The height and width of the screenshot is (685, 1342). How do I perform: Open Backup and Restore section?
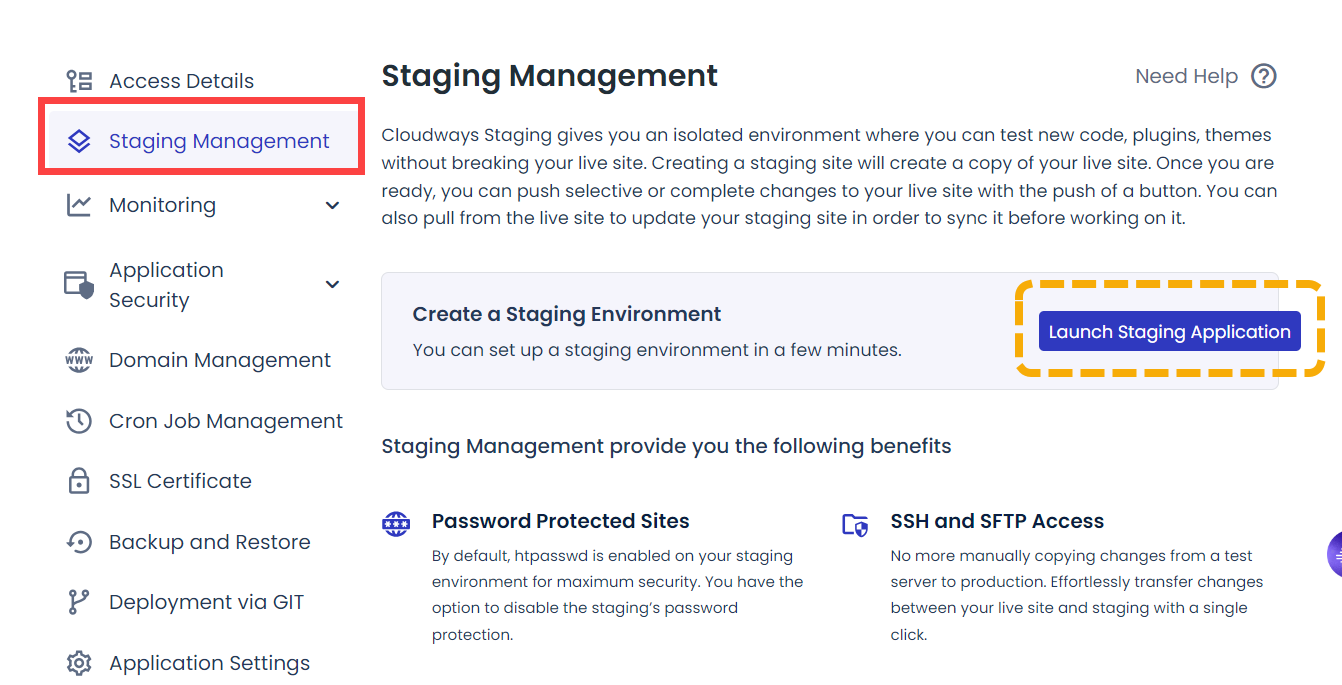tap(210, 542)
